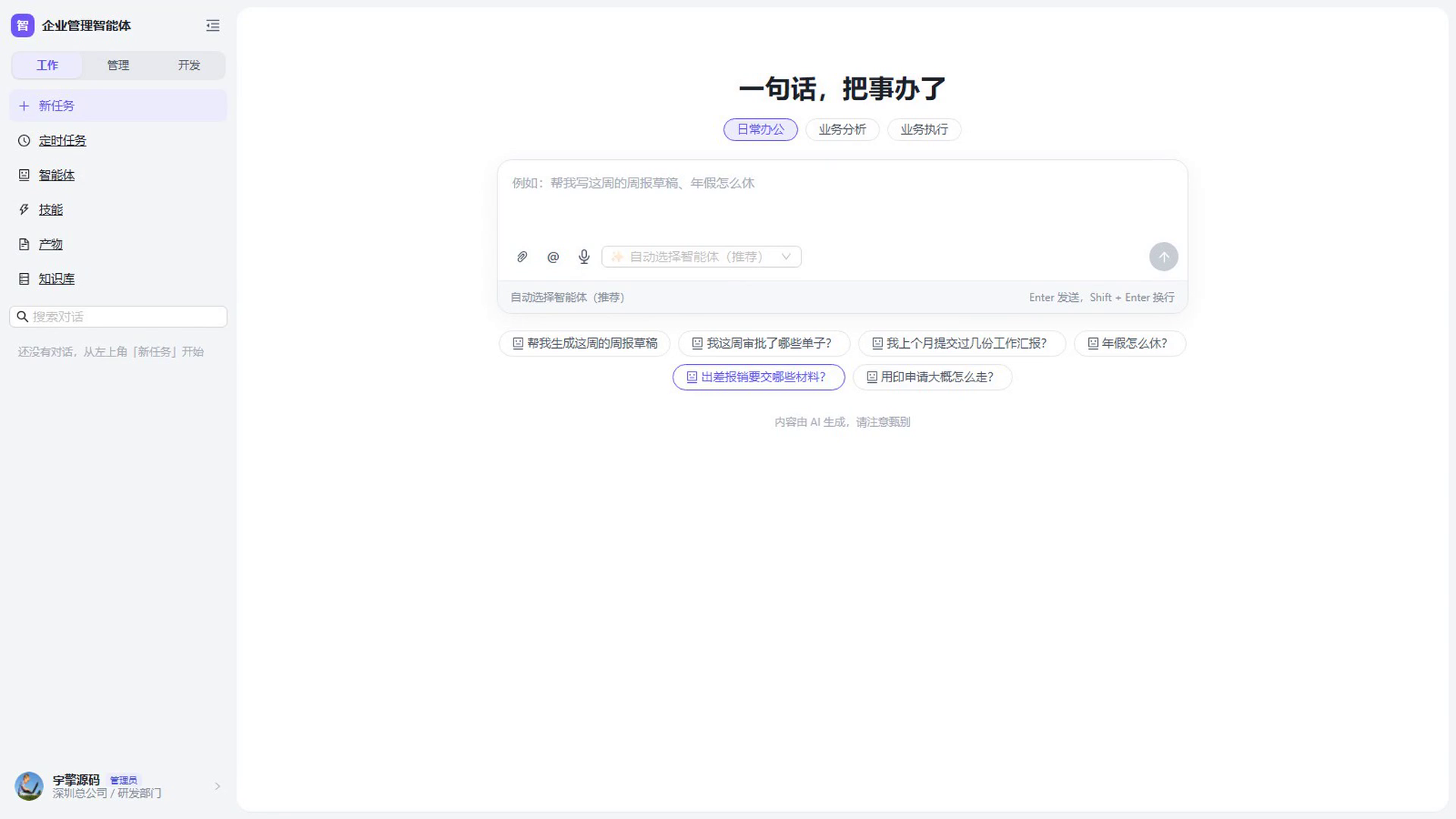1456x819 pixels.
Task: Click the @ mention icon
Action: [x=553, y=257]
